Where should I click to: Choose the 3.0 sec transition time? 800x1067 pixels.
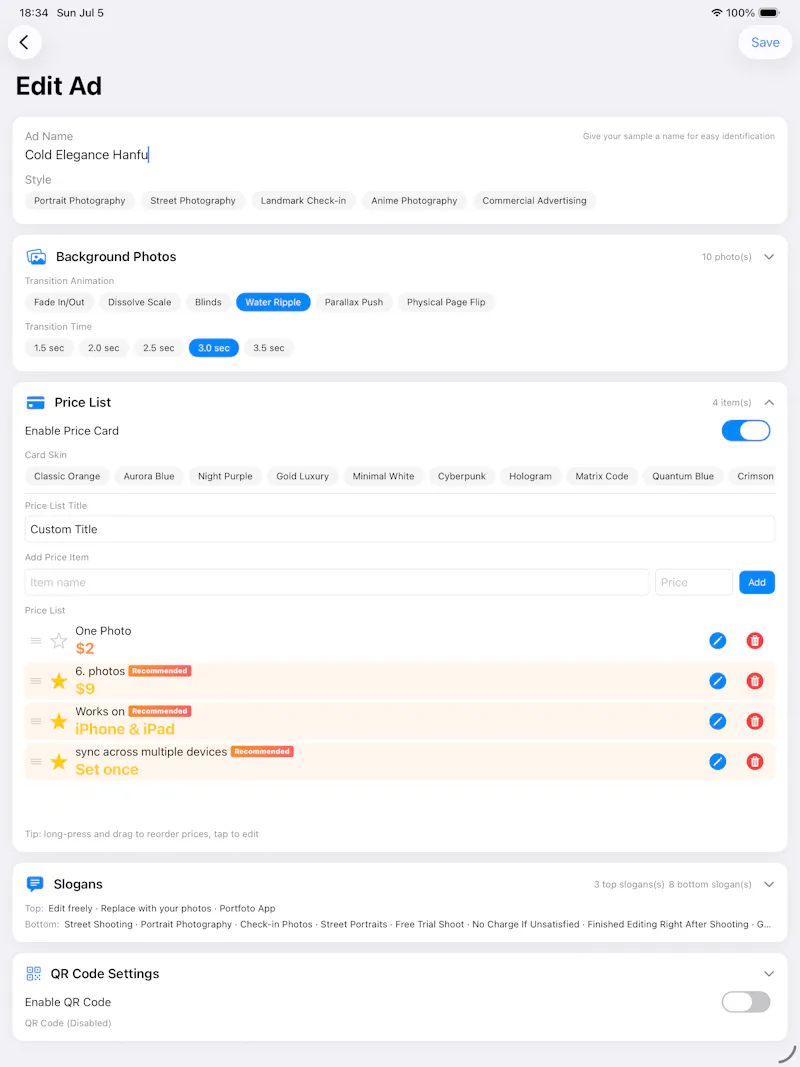tap(214, 348)
